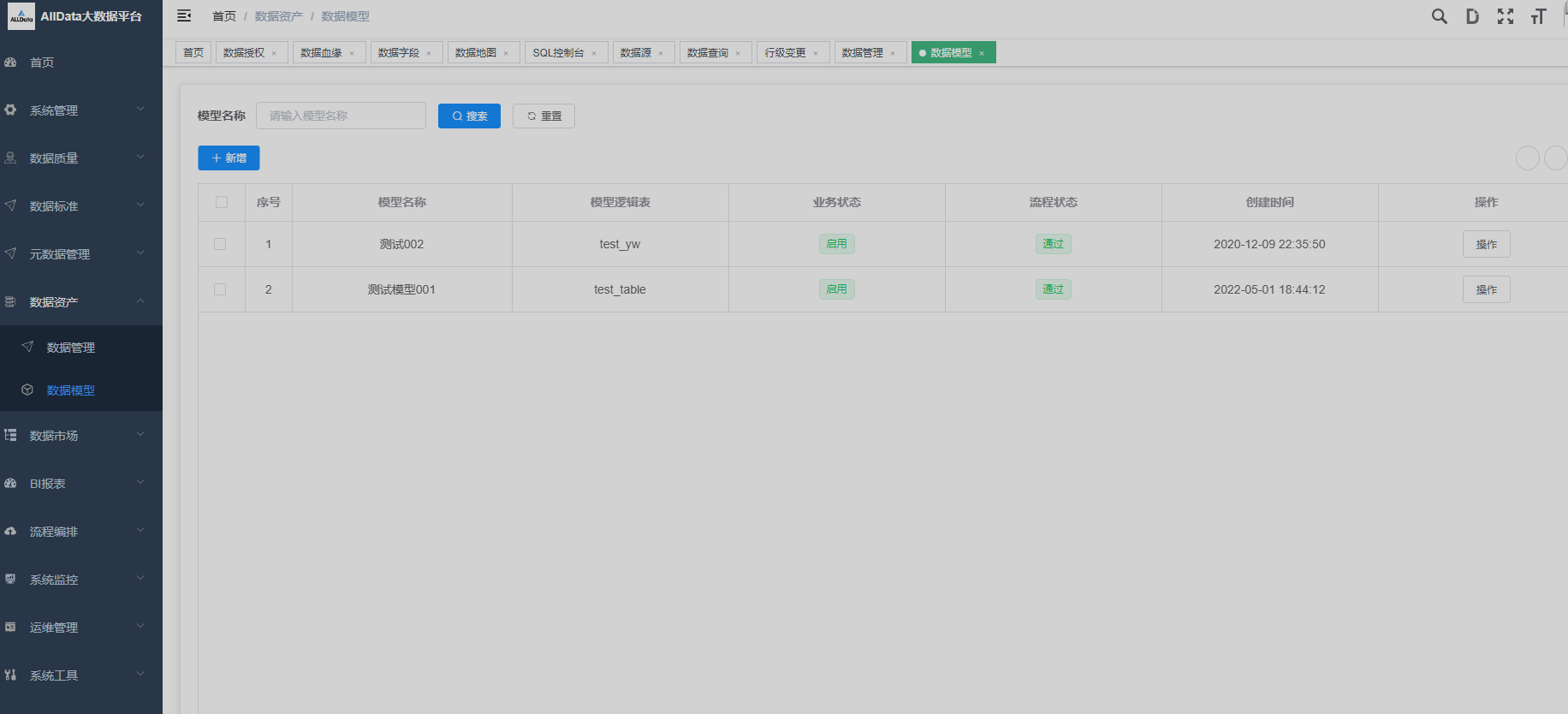Collapse the 数据资产 sidebar menu
1568x714 pixels.
pyautogui.click(x=81, y=302)
